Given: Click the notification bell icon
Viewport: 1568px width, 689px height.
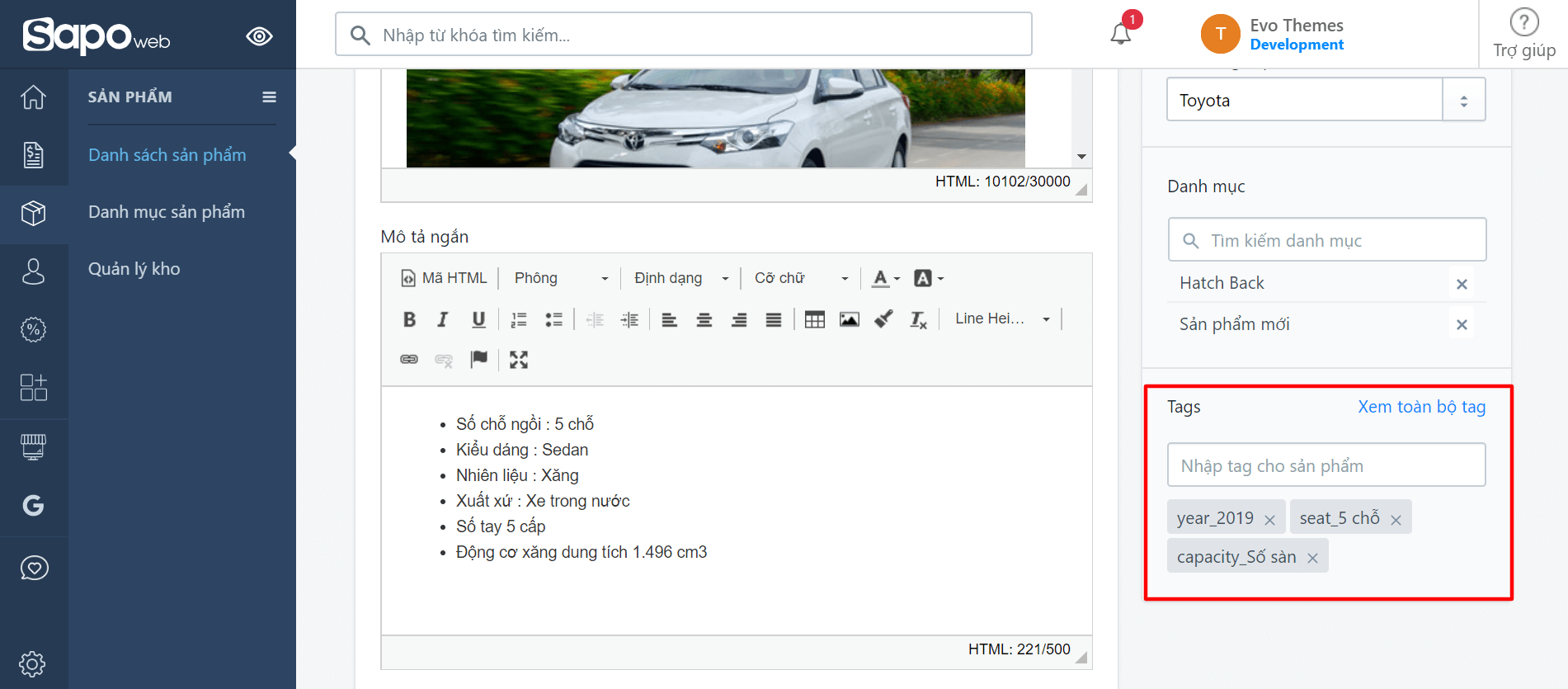Looking at the screenshot, I should click(x=1120, y=34).
